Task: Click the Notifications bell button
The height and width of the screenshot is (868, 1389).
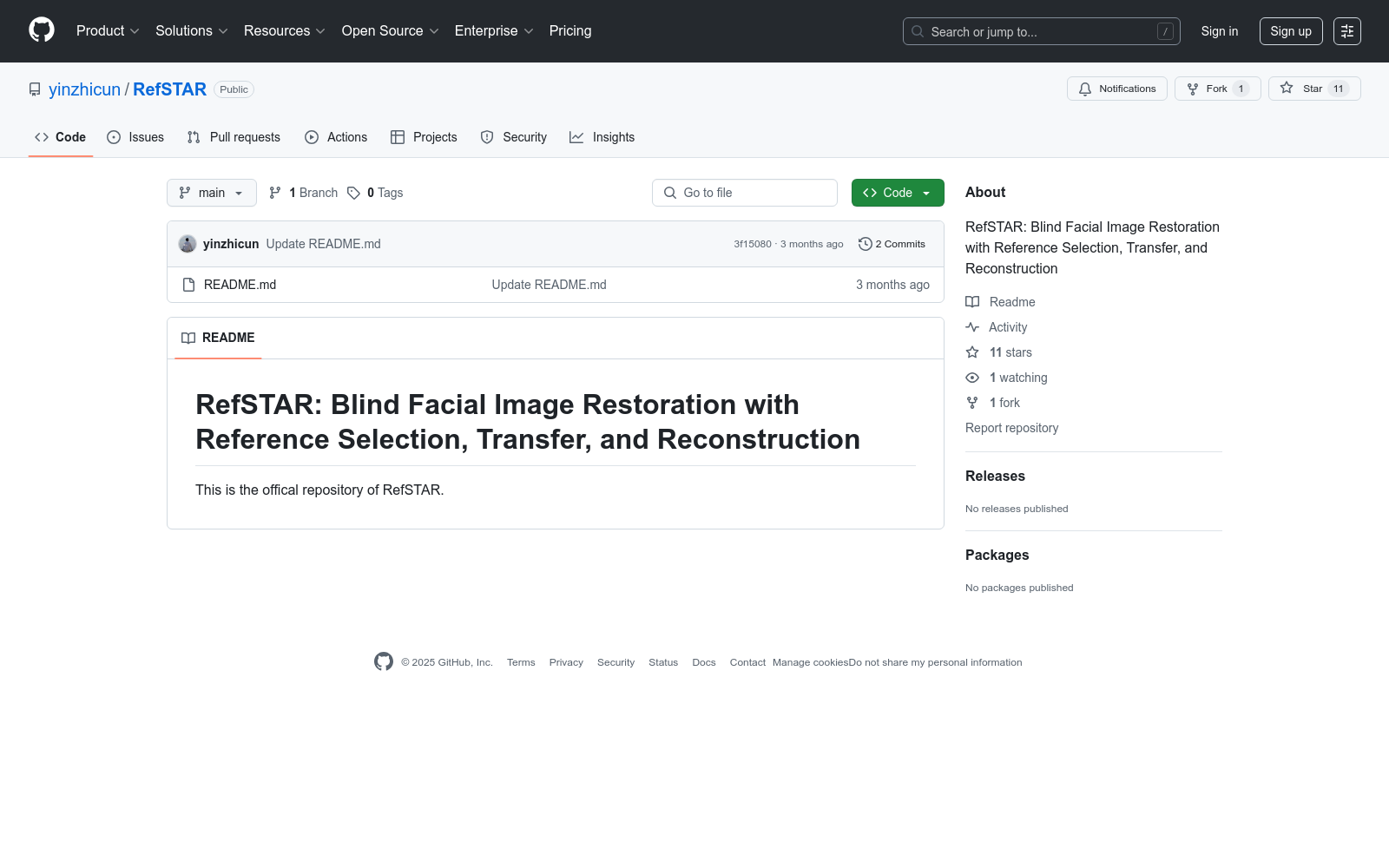Action: (x=1117, y=89)
